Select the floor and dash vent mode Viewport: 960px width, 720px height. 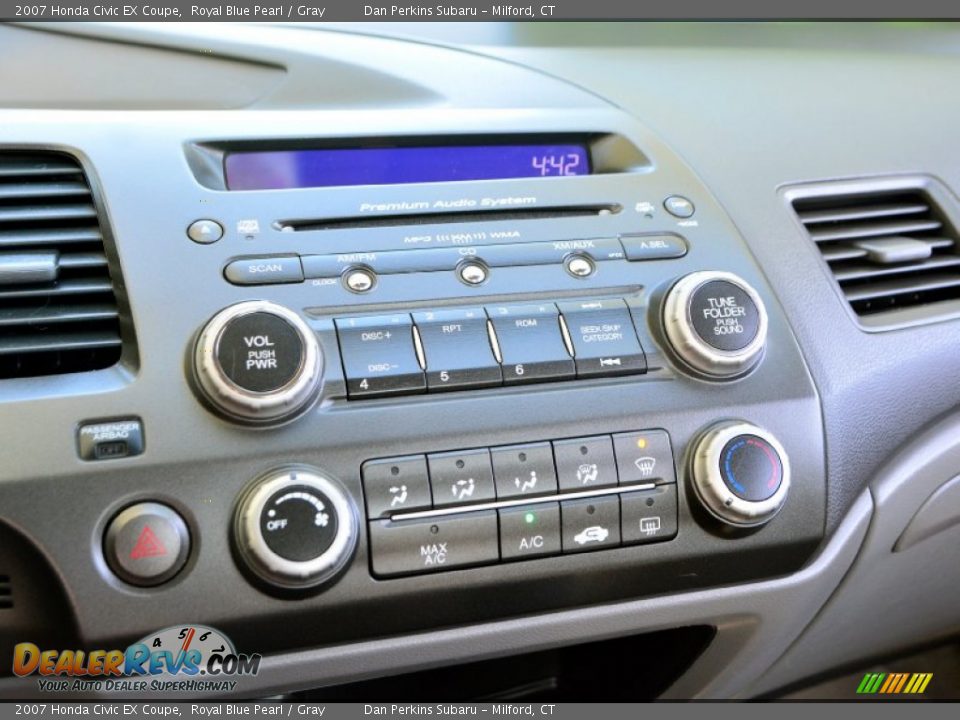click(463, 485)
